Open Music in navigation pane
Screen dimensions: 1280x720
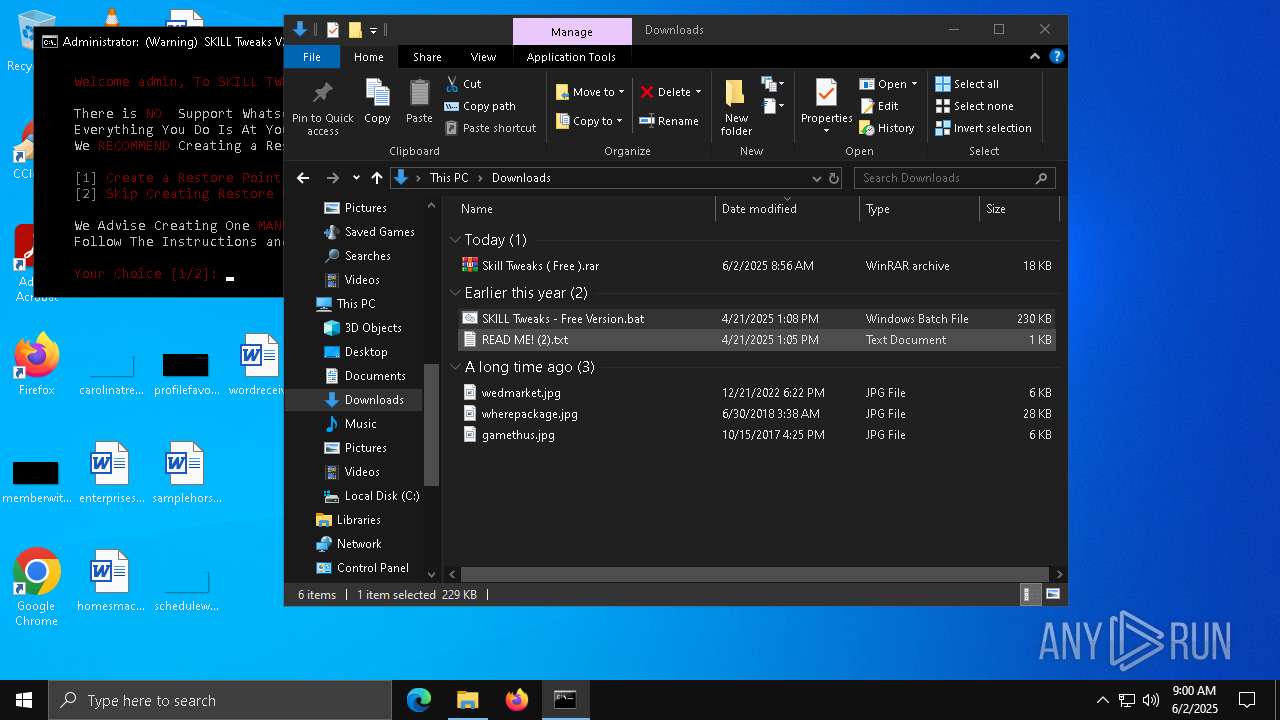point(350,424)
